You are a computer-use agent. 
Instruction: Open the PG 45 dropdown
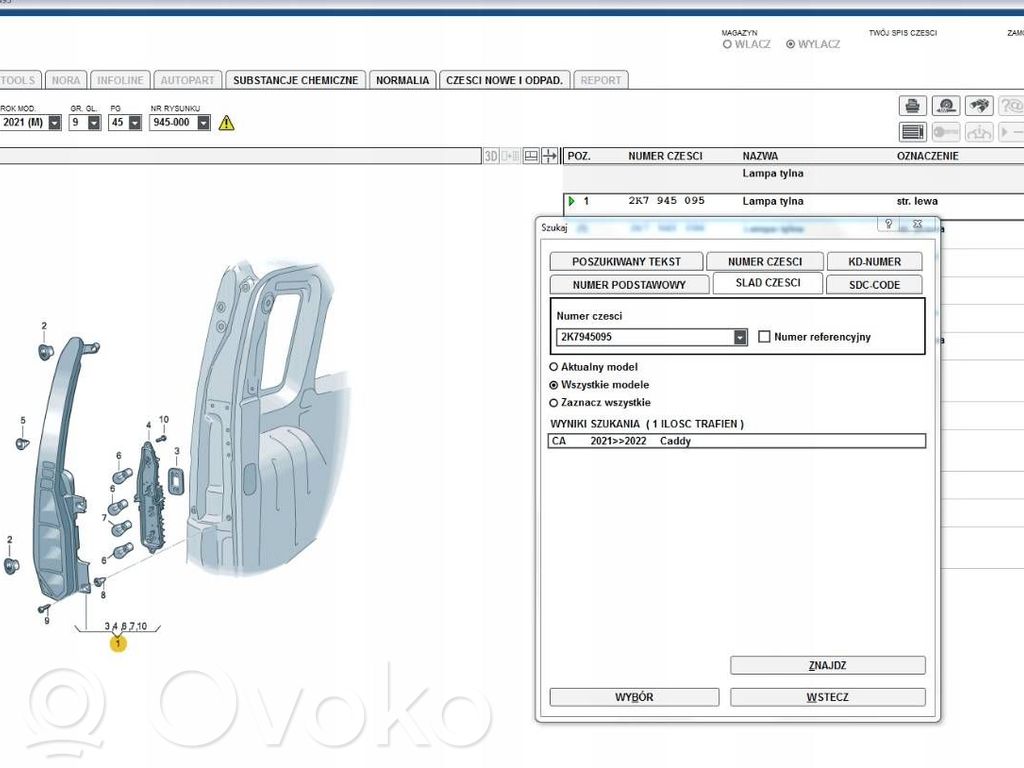pos(135,122)
